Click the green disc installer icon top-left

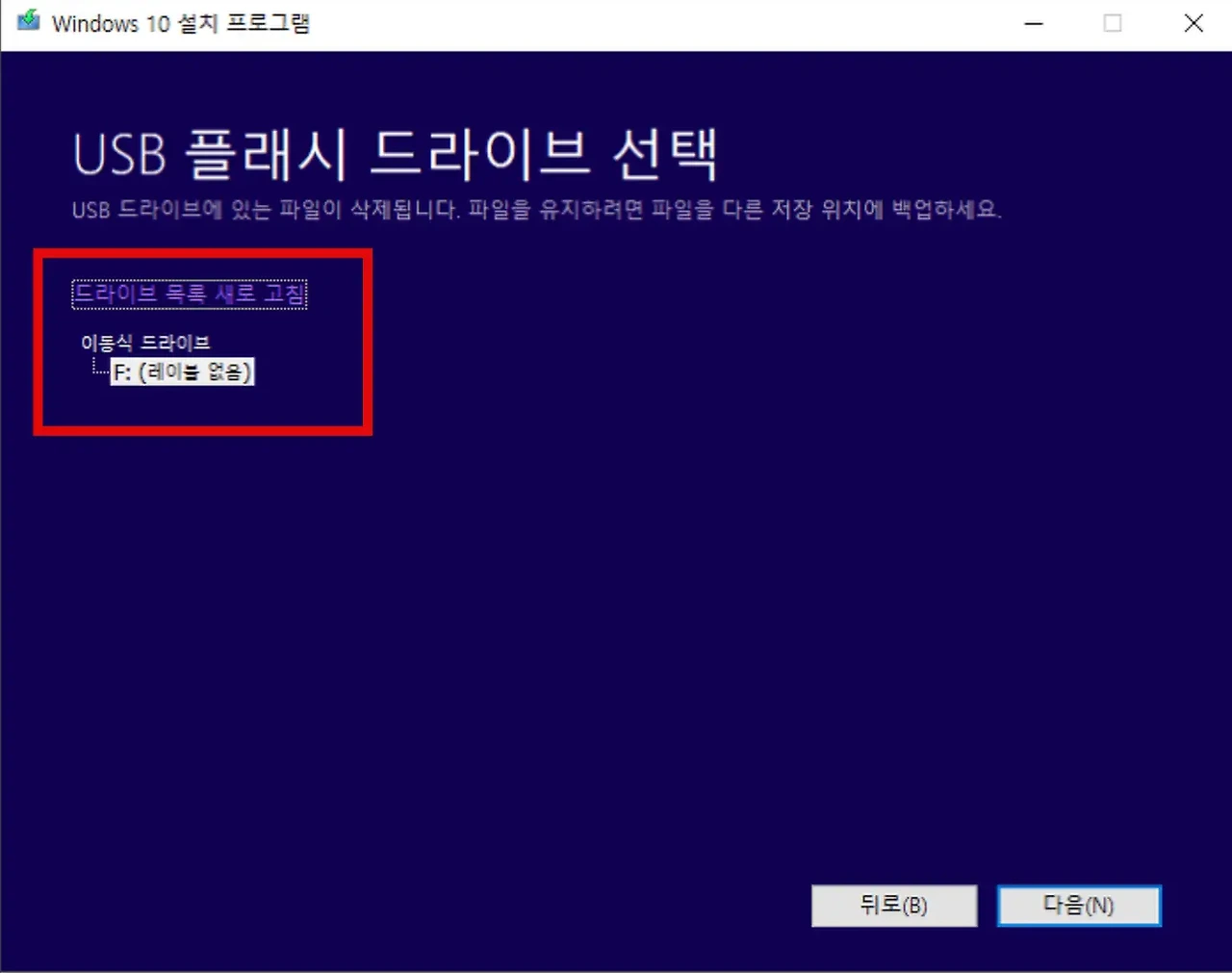pyautogui.click(x=26, y=21)
